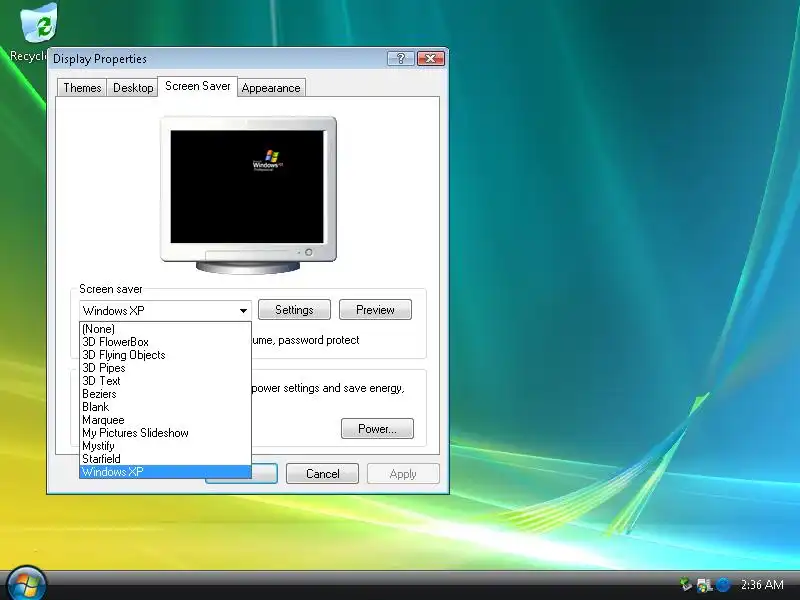Select Marquee from the dropdown list
The height and width of the screenshot is (600, 800).
(x=165, y=420)
